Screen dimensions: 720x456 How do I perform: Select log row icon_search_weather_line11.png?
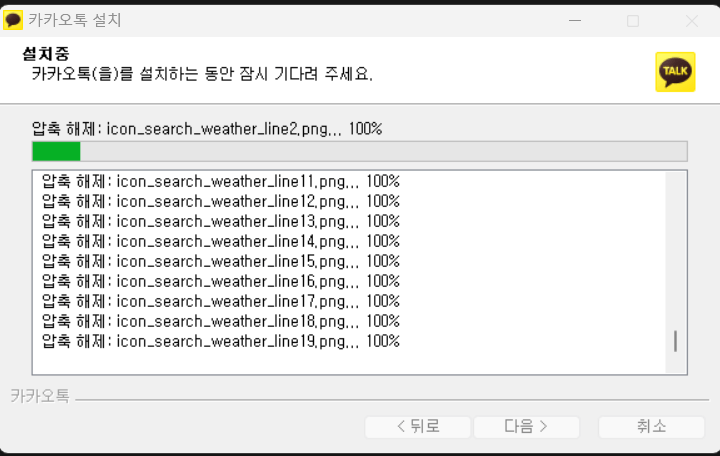pyautogui.click(x=221, y=181)
